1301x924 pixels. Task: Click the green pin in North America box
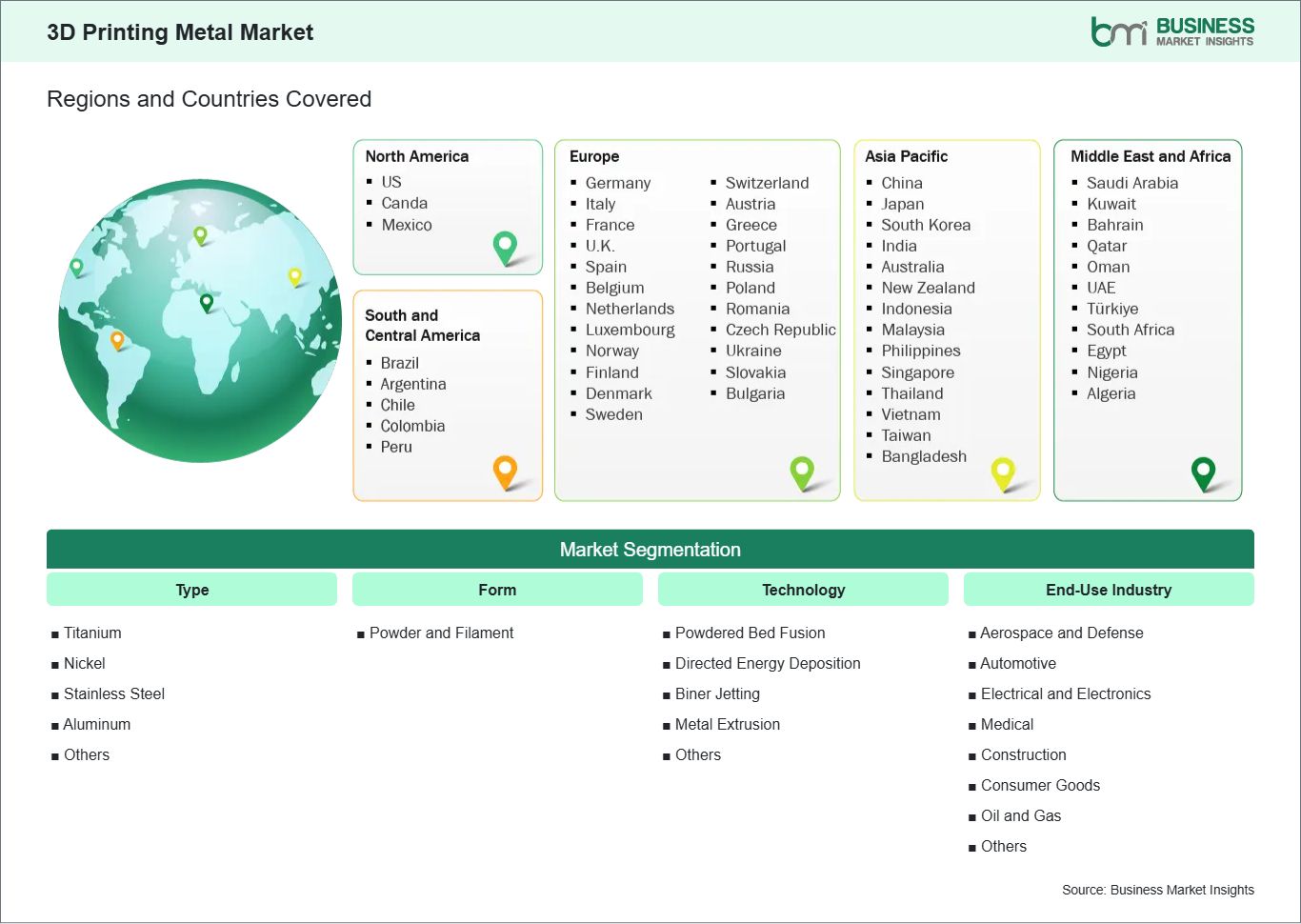point(505,247)
